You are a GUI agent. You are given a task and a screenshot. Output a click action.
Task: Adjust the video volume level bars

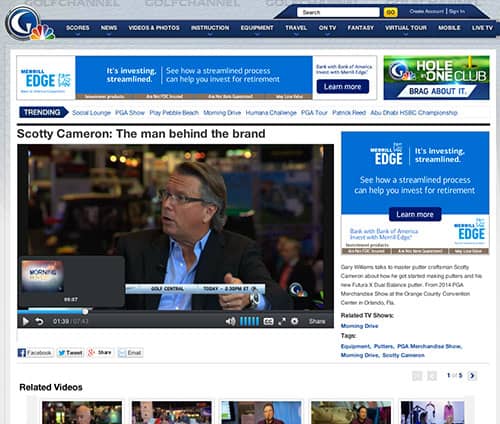point(249,321)
